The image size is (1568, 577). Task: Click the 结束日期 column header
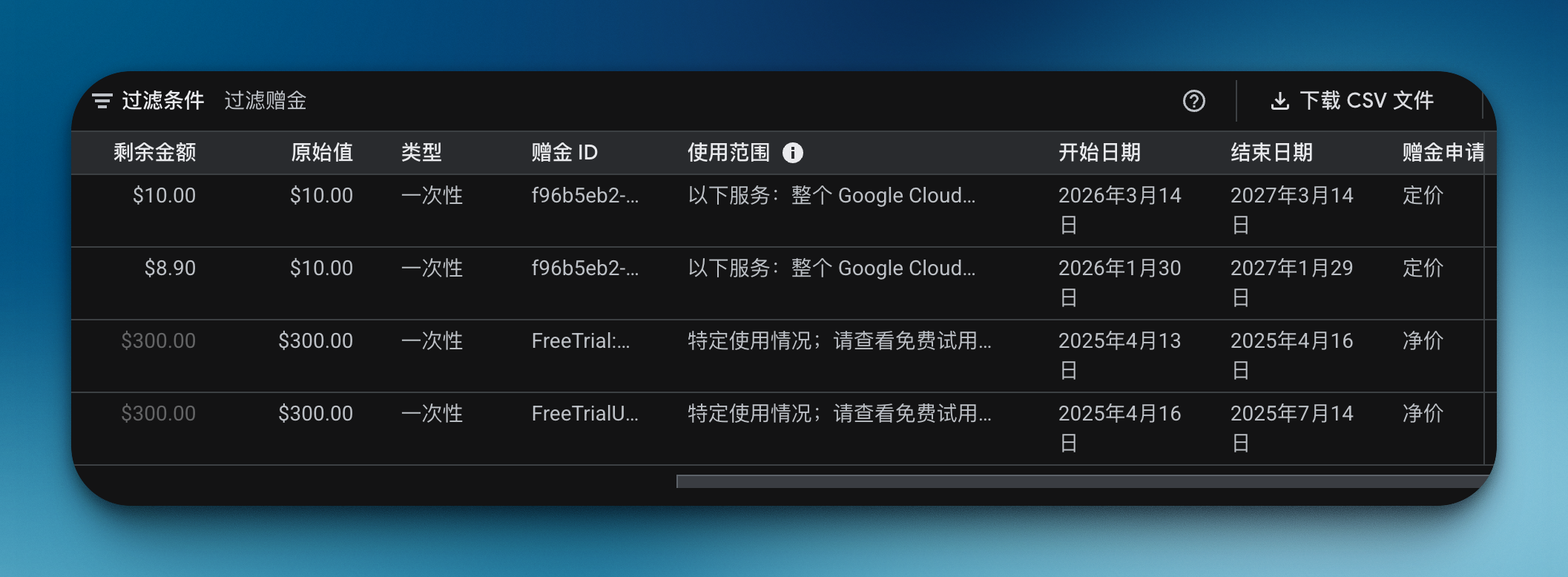(1271, 153)
